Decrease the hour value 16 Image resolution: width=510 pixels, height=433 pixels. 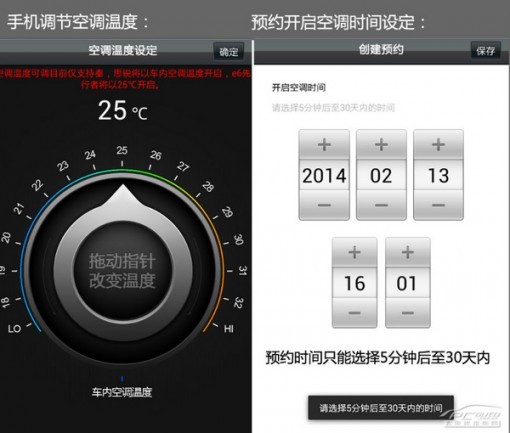point(354,313)
